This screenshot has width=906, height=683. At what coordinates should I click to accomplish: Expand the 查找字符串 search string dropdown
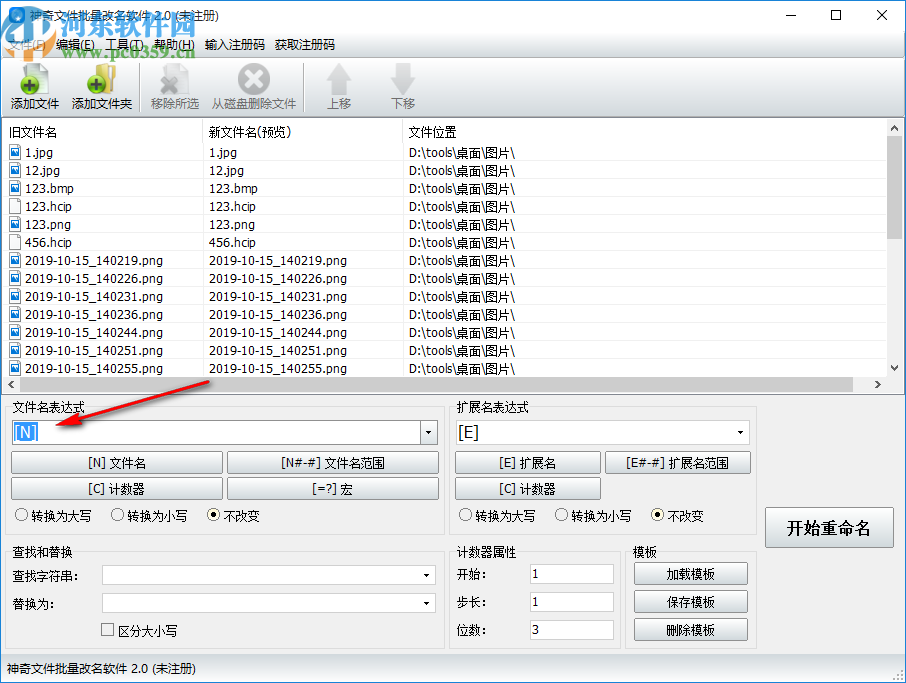426,575
